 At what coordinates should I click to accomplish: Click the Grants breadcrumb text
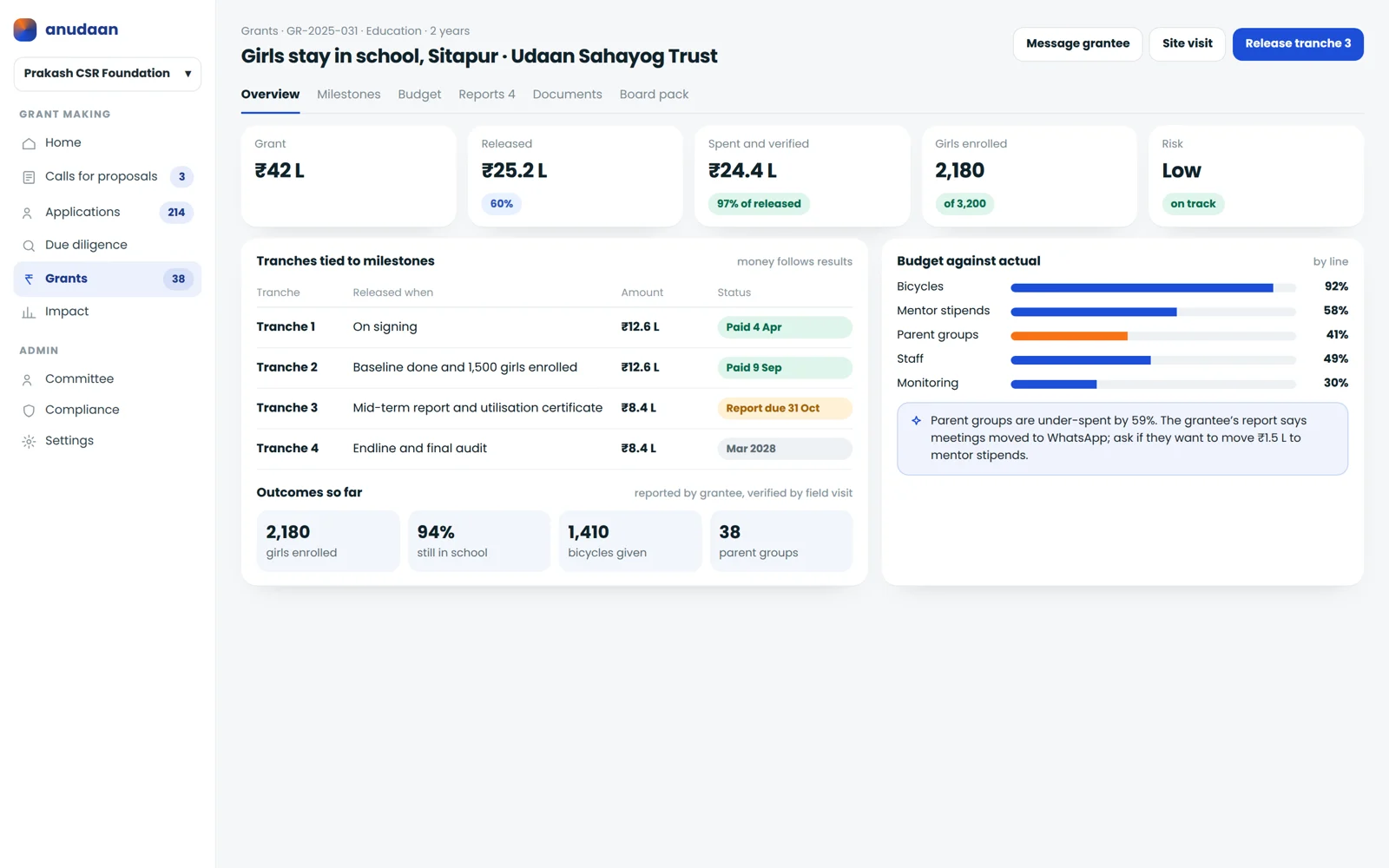pyautogui.click(x=260, y=31)
